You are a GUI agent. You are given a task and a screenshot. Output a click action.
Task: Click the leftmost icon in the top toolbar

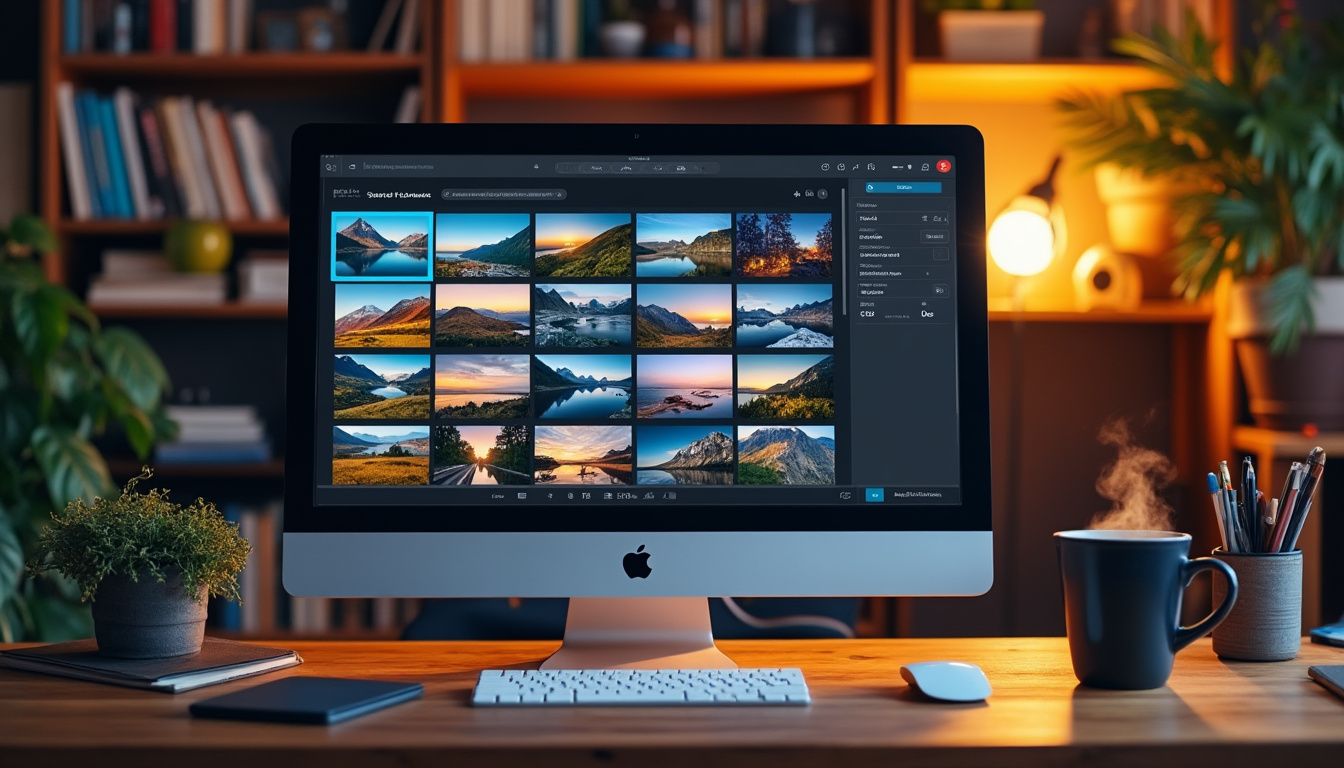332,166
